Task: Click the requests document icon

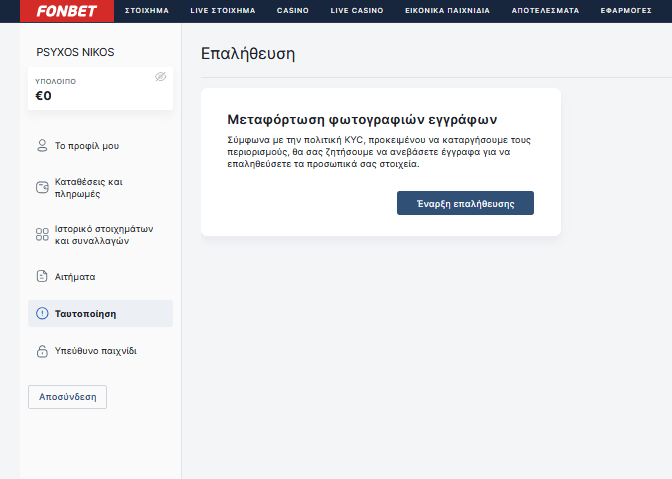Action: pos(42,276)
